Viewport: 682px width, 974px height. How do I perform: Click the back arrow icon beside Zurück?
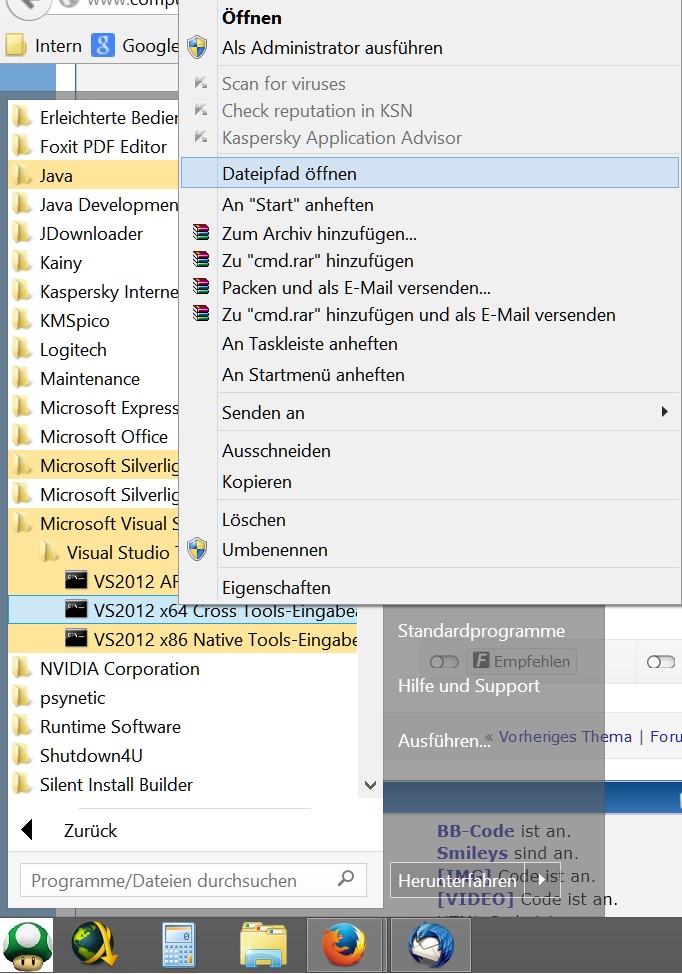click(x=27, y=829)
